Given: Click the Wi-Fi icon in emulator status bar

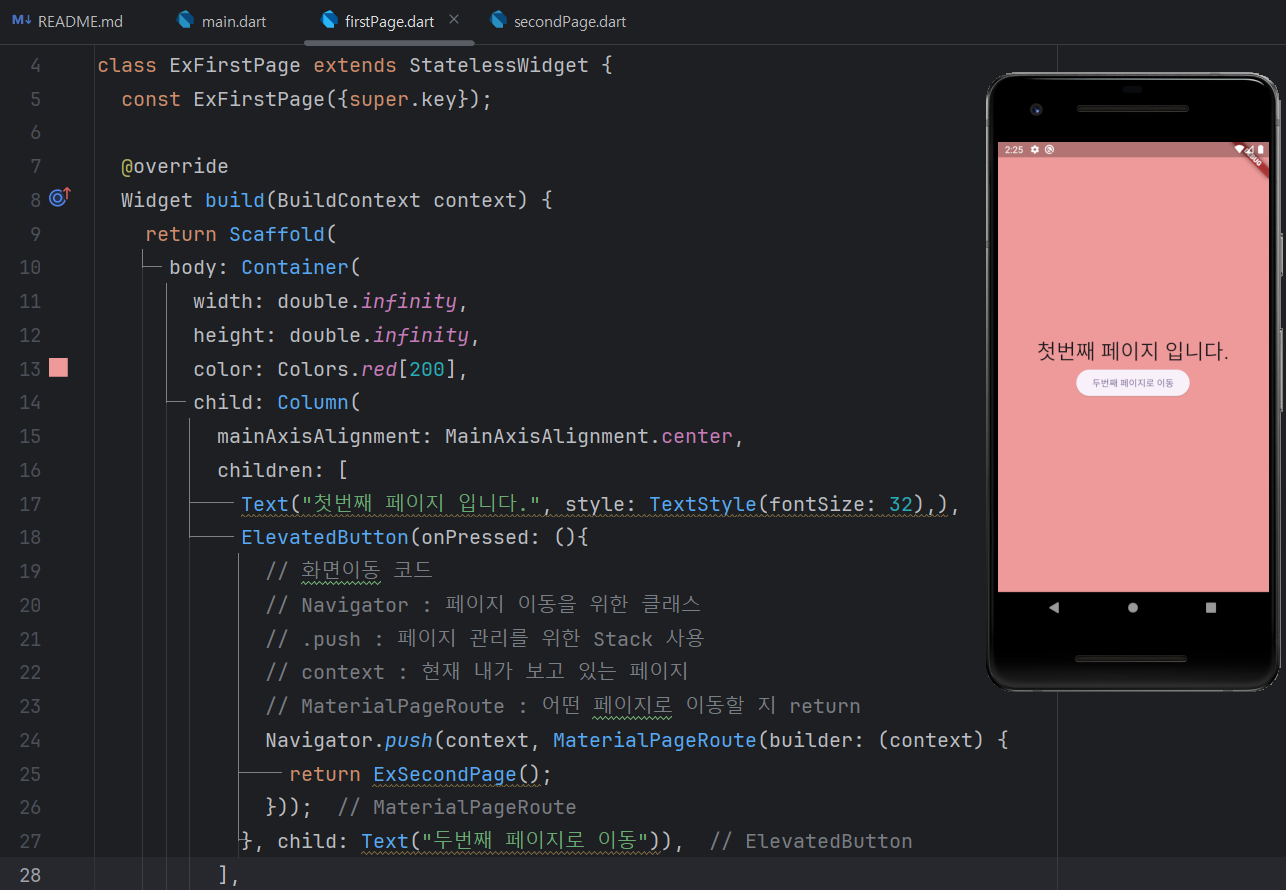Looking at the screenshot, I should tap(1240, 150).
